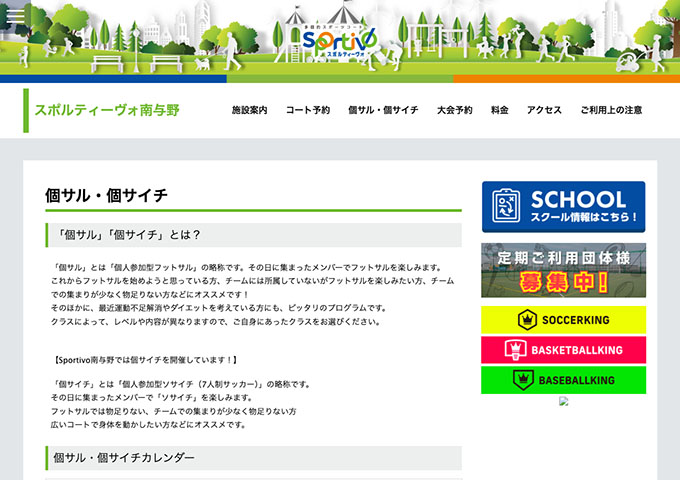The height and width of the screenshot is (480, 680).
Task: Click the 個サル・個サイチ page heading
Action: tap(106, 195)
